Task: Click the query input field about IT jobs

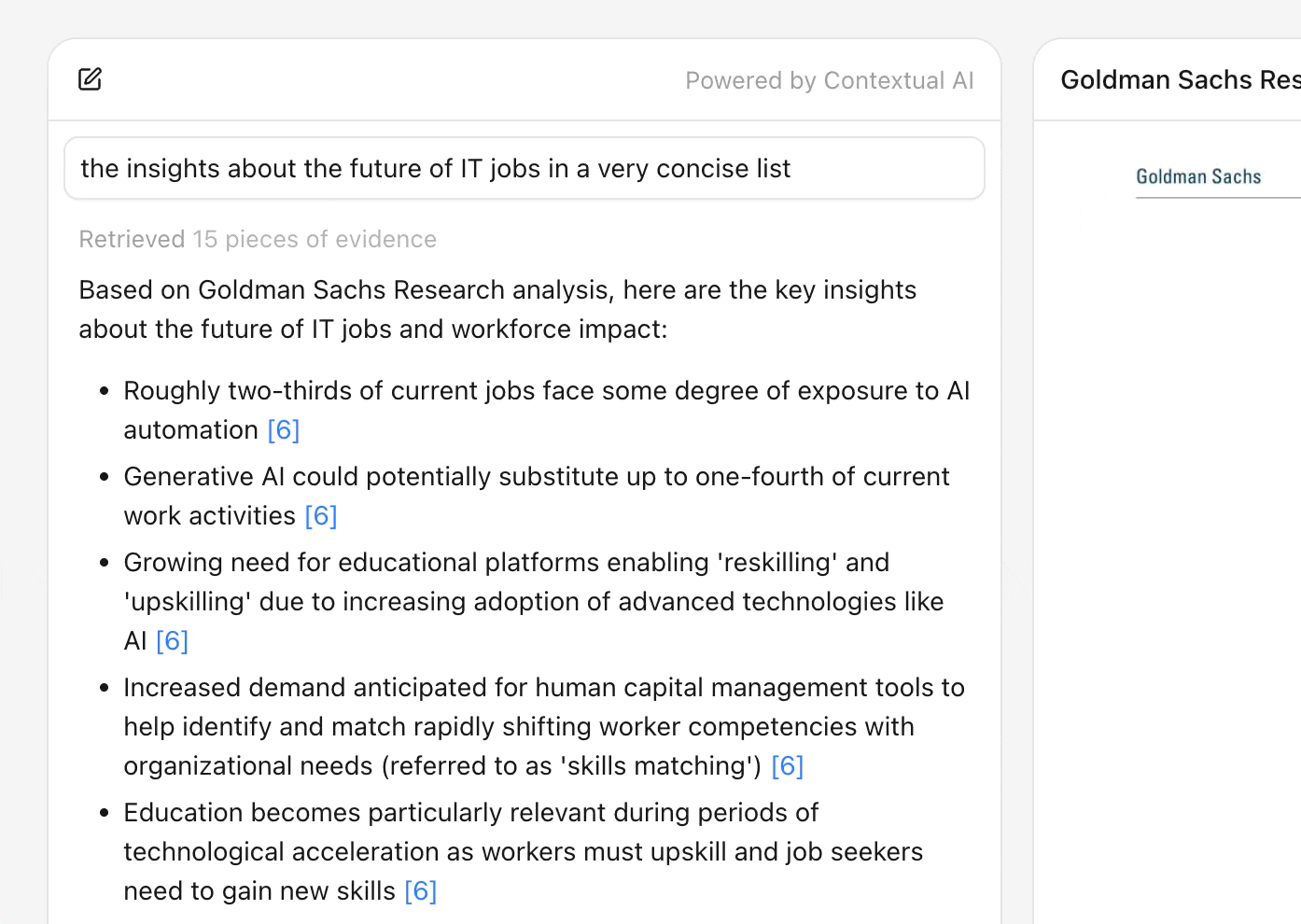Action: (524, 169)
